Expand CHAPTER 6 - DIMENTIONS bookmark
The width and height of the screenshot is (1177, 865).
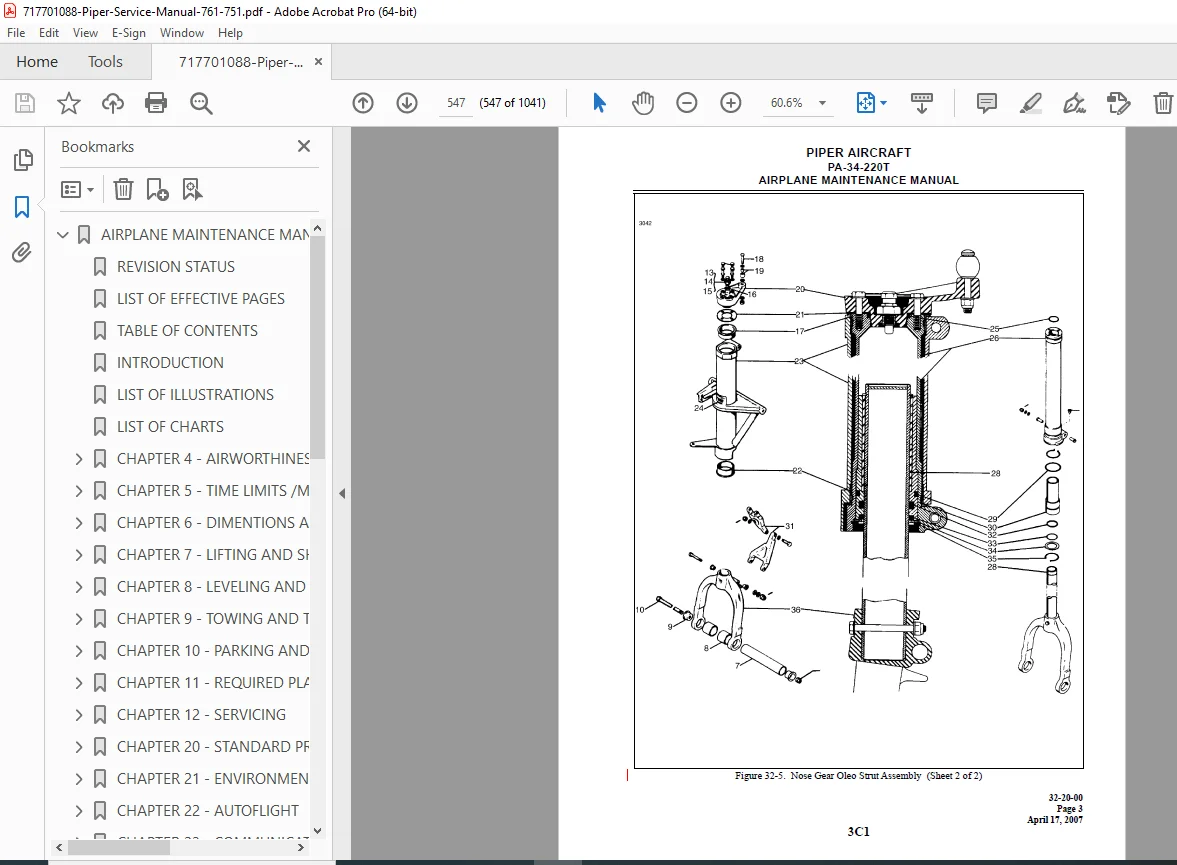tap(79, 523)
